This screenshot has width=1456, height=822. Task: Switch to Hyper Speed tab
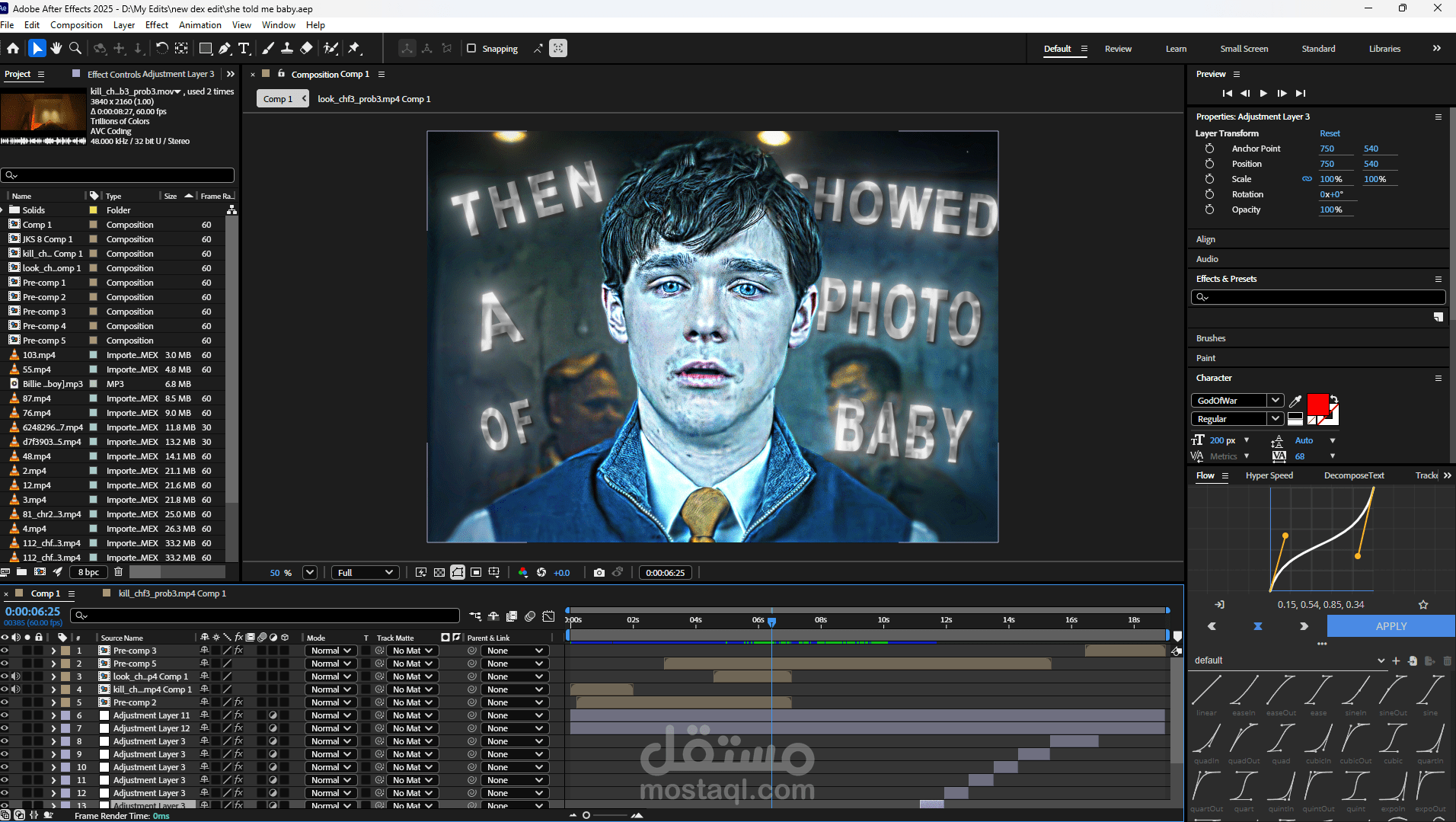(x=1269, y=475)
